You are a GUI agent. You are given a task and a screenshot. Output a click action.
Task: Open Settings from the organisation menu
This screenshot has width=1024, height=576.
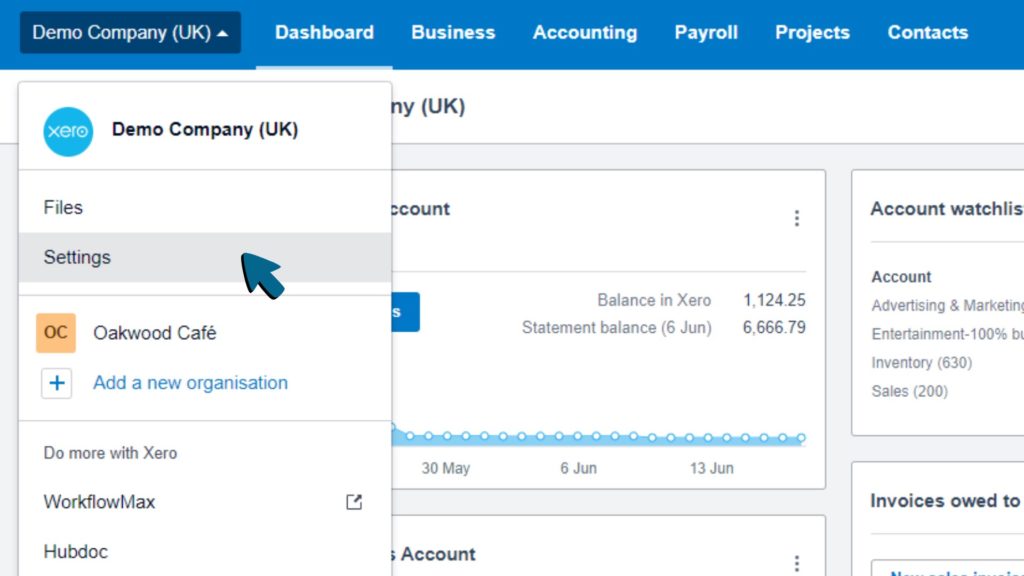[x=205, y=257]
